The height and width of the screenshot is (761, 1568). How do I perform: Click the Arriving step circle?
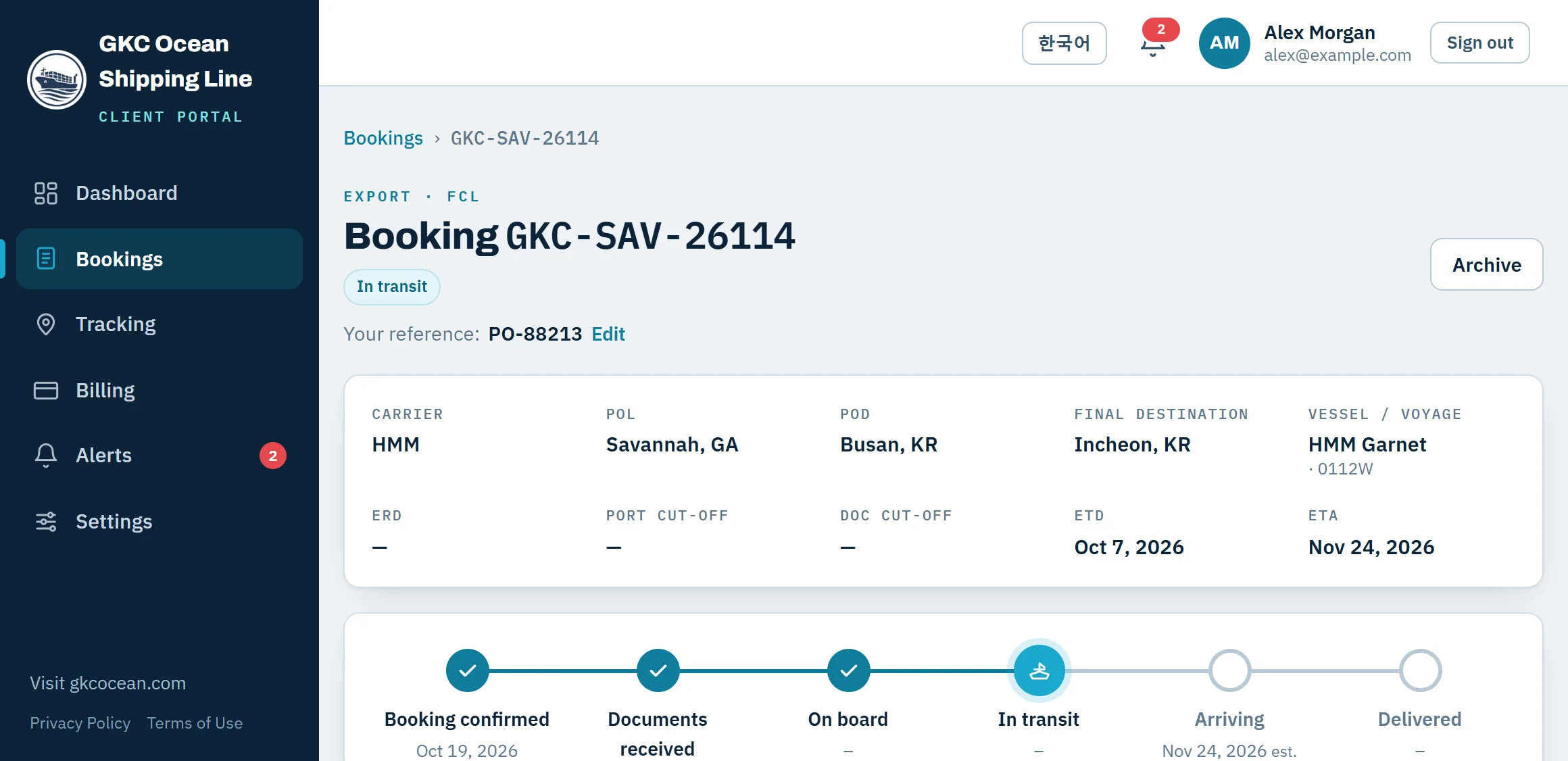point(1229,670)
